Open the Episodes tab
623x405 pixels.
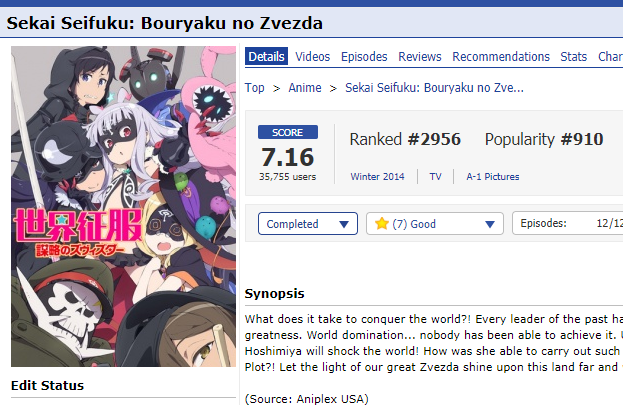[x=364, y=56]
